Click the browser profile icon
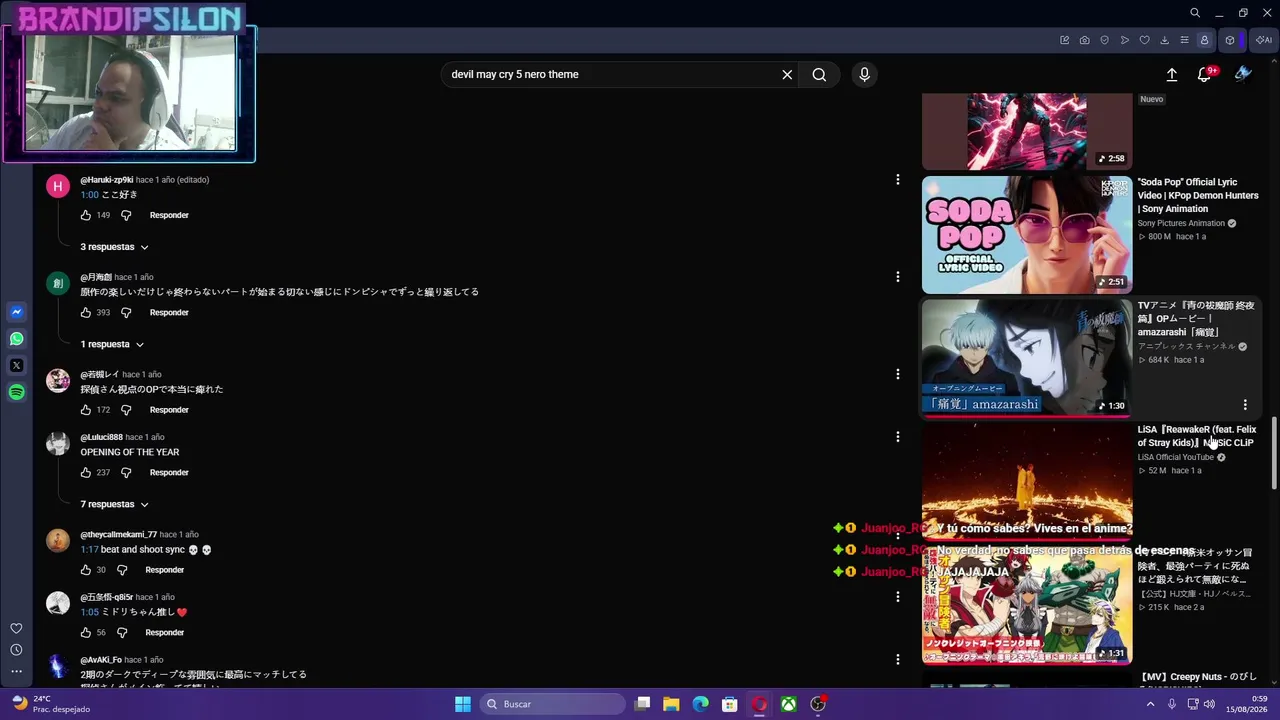The image size is (1280, 720). pos(1204,40)
